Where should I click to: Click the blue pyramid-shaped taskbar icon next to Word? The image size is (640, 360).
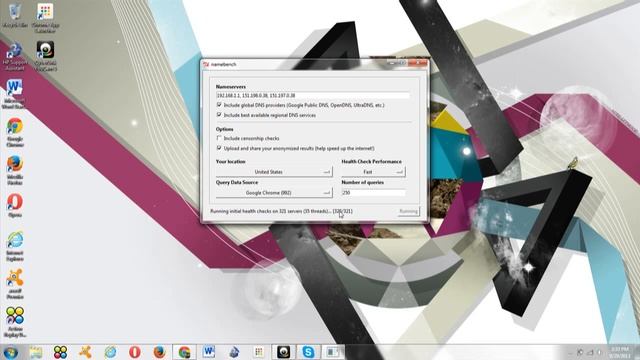tap(234, 352)
